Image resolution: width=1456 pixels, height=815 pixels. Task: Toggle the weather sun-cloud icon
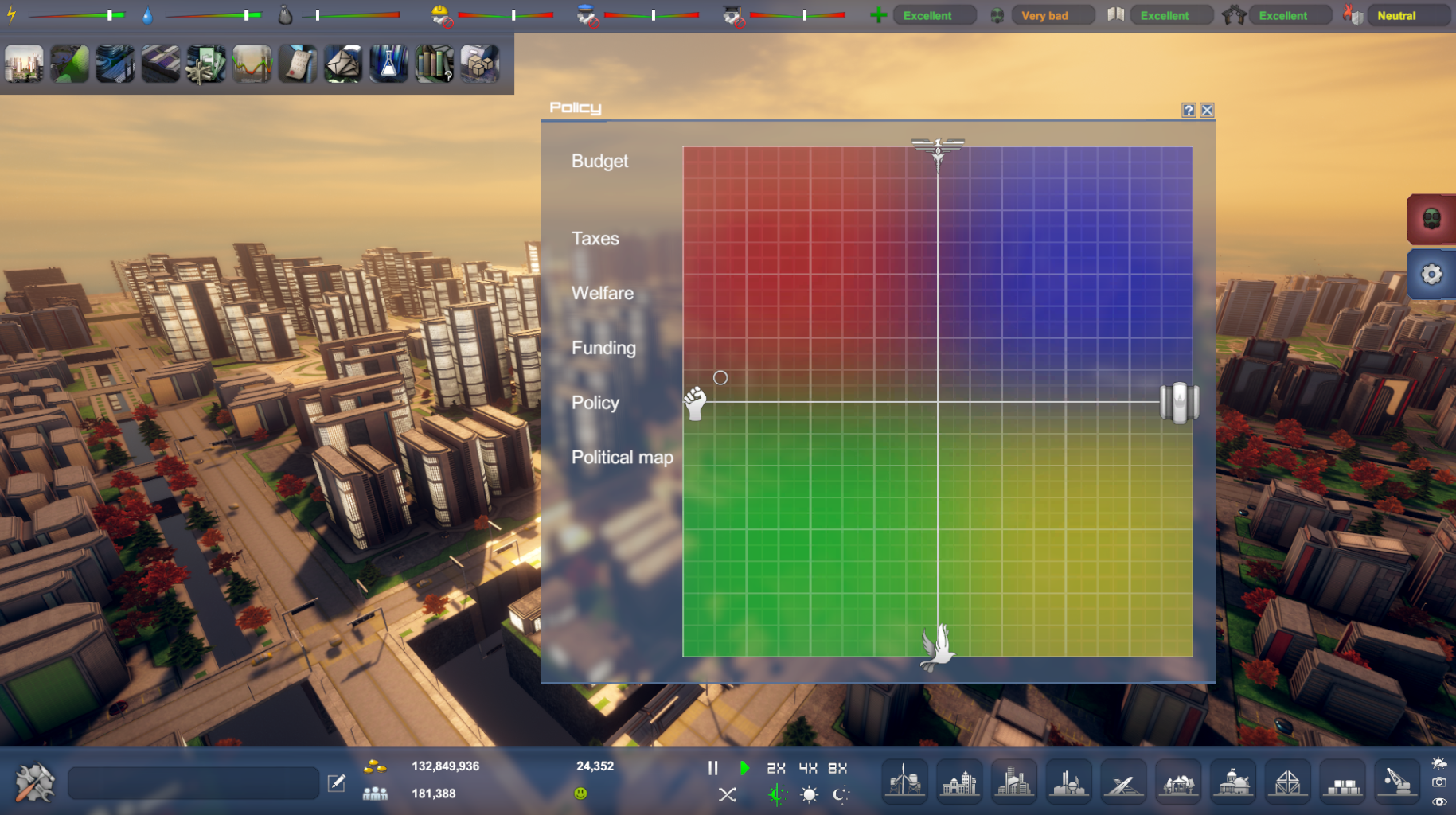[x=1439, y=762]
